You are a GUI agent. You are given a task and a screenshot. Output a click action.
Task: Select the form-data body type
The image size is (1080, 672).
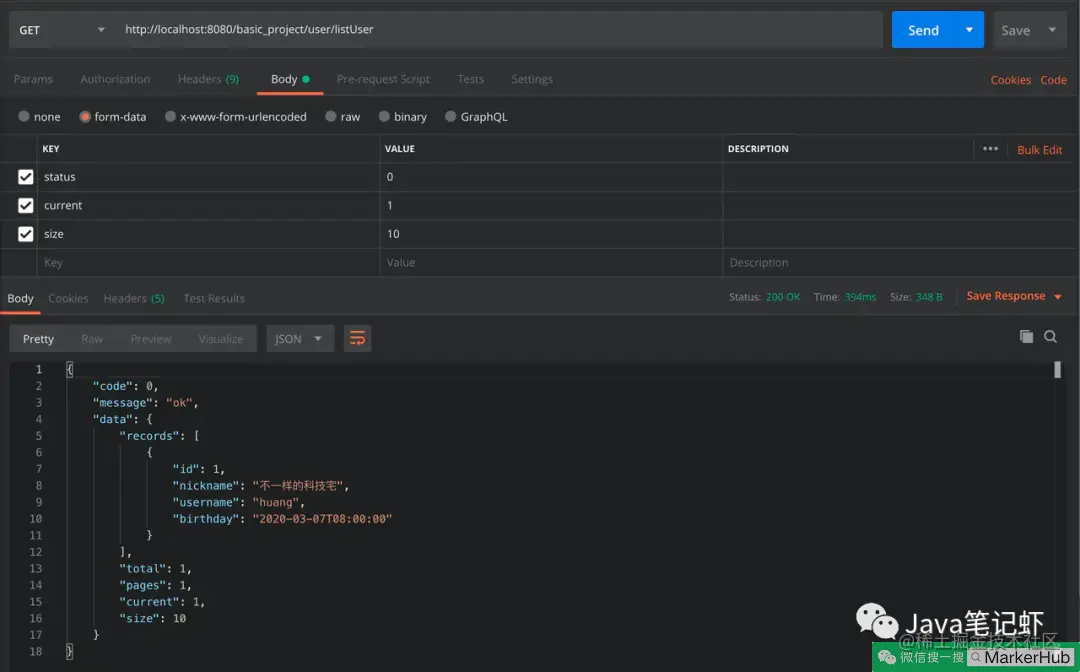[112, 116]
